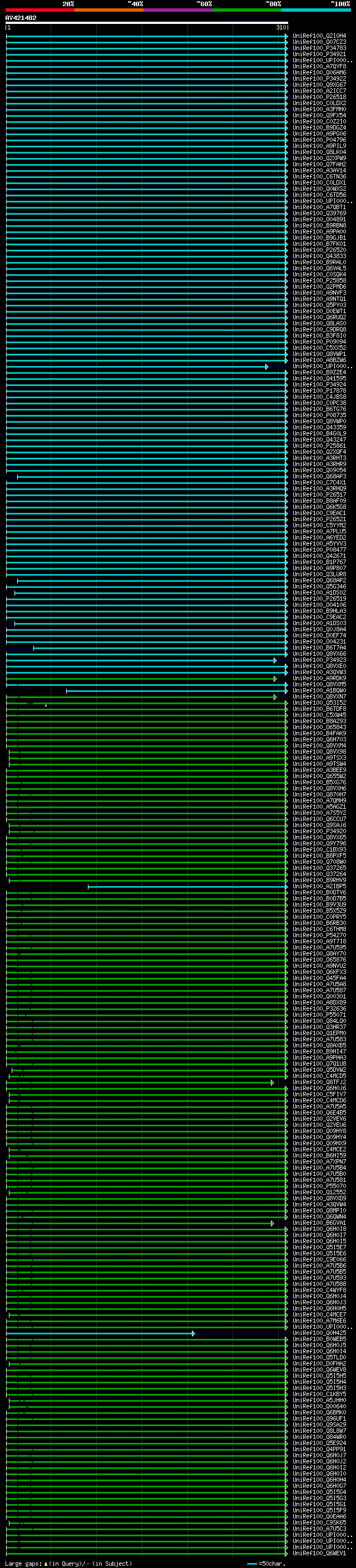Screen dimensions: 356x1568
Task: Select hit name UniRef100_Q53I52
Action: click(319, 703)
